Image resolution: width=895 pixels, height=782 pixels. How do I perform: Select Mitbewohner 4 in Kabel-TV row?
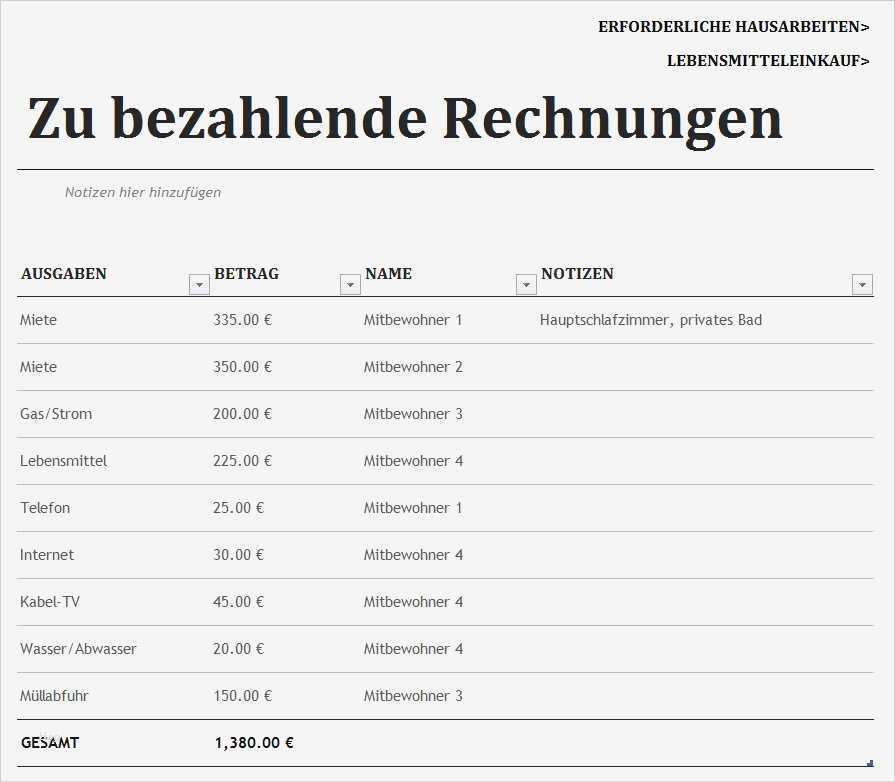pos(413,602)
